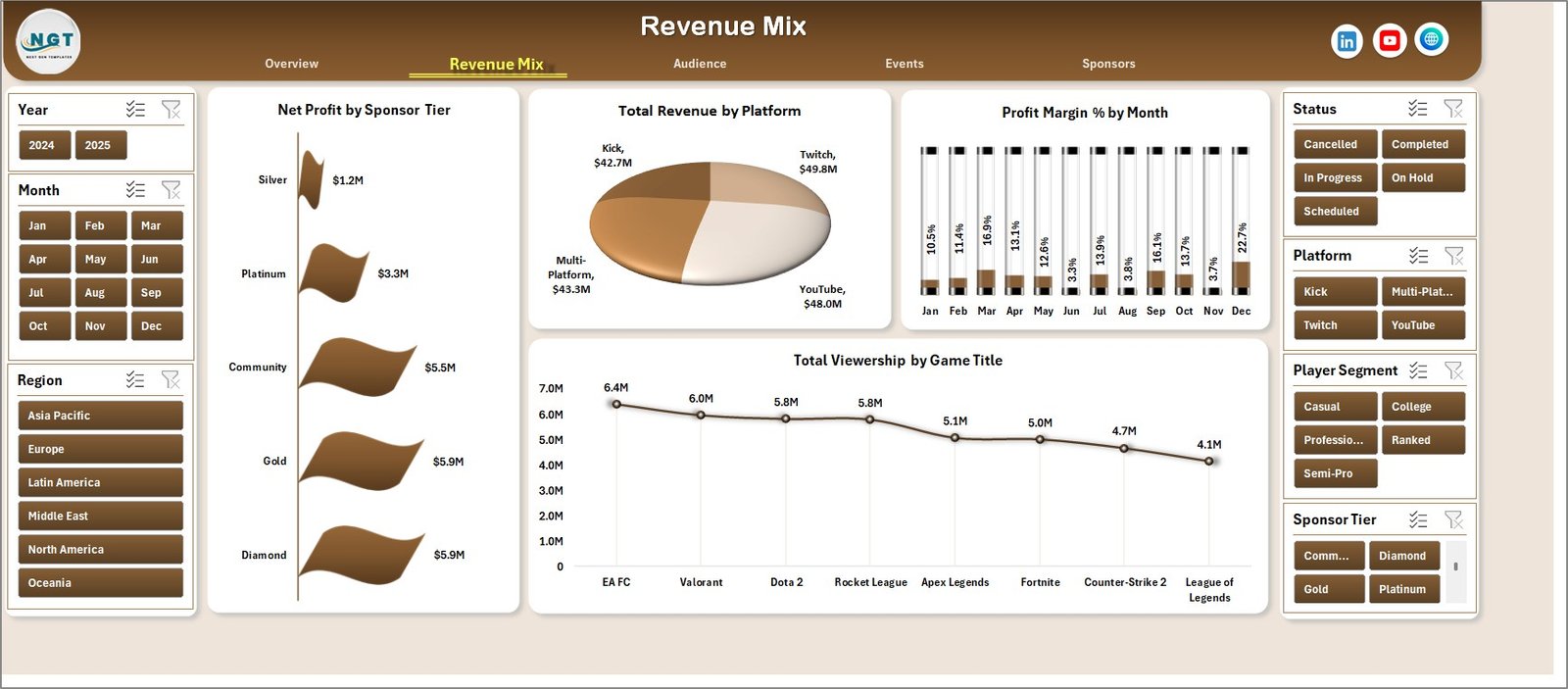Image resolution: width=1568 pixels, height=689 pixels.
Task: Filter region by Asia Pacific
Action: [x=100, y=416]
